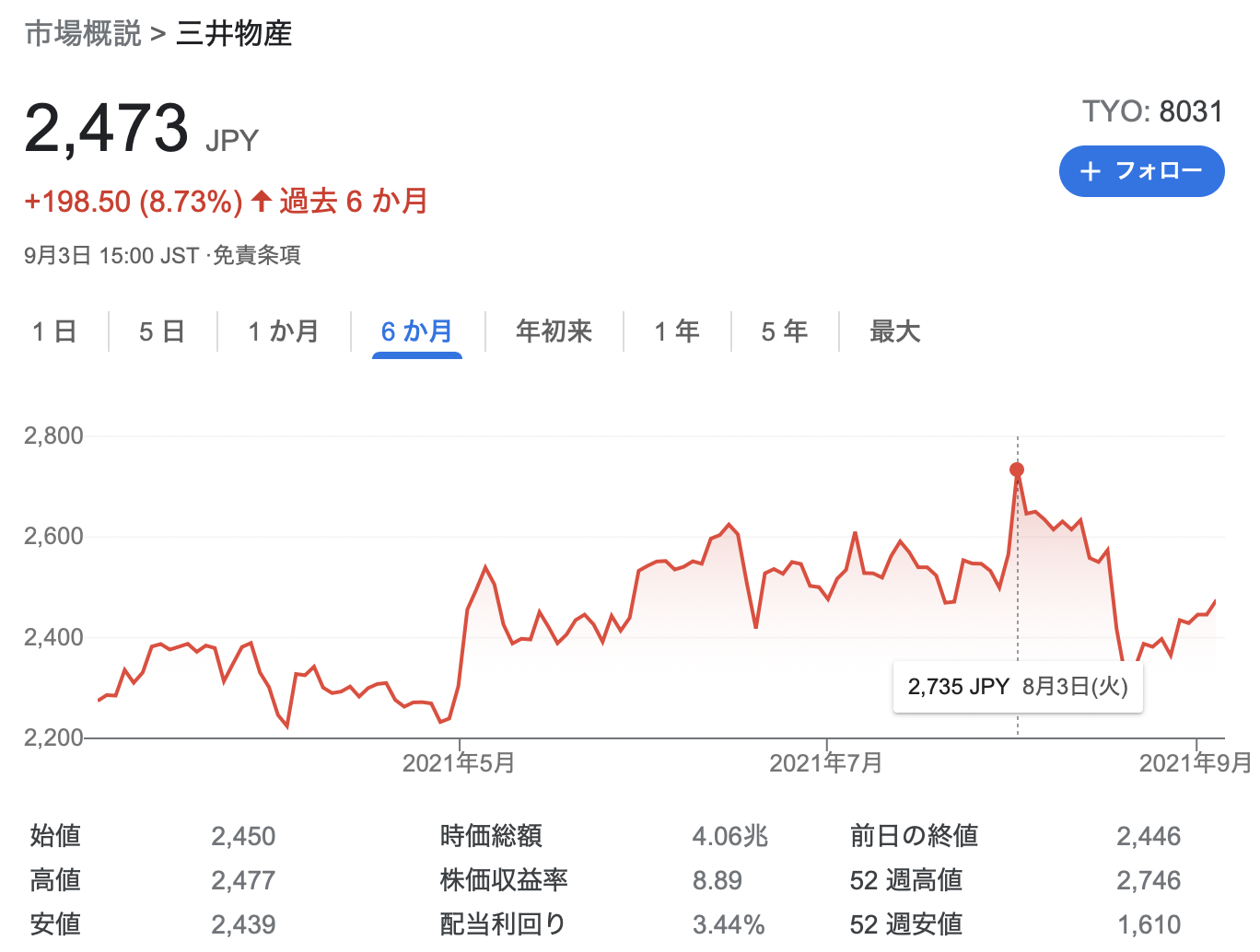Click the previous close value 2,446
The width and height of the screenshot is (1260, 952).
[1149, 836]
